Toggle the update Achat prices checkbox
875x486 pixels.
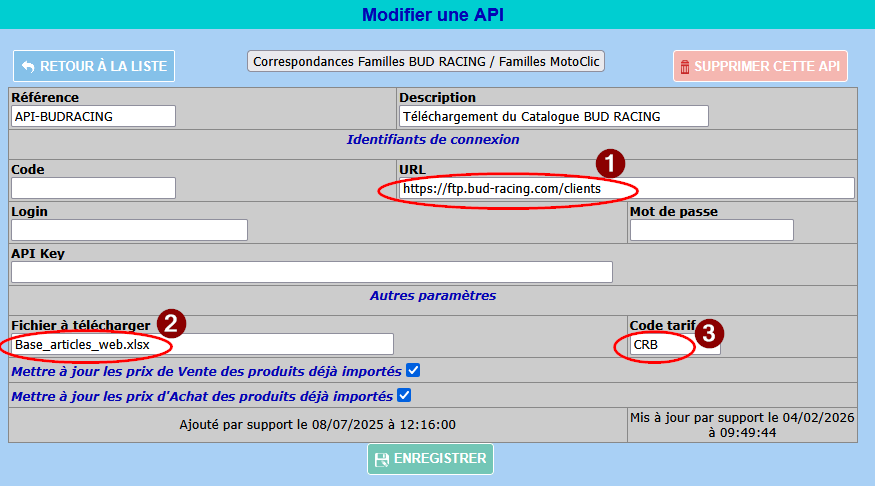[x=405, y=395]
